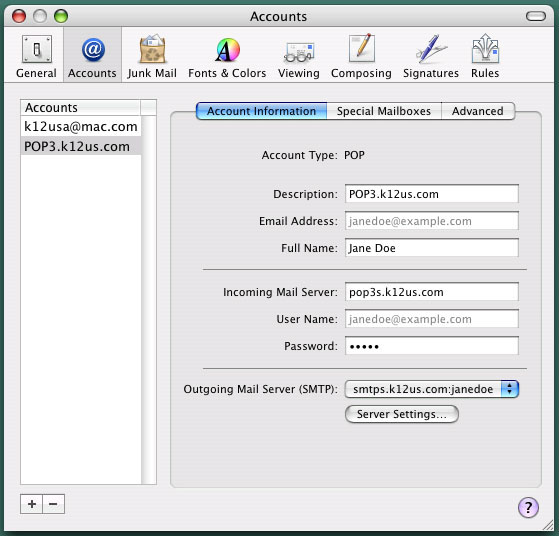This screenshot has width=559, height=536.
Task: Click into the Incoming Mail Server field
Action: pyautogui.click(x=431, y=292)
